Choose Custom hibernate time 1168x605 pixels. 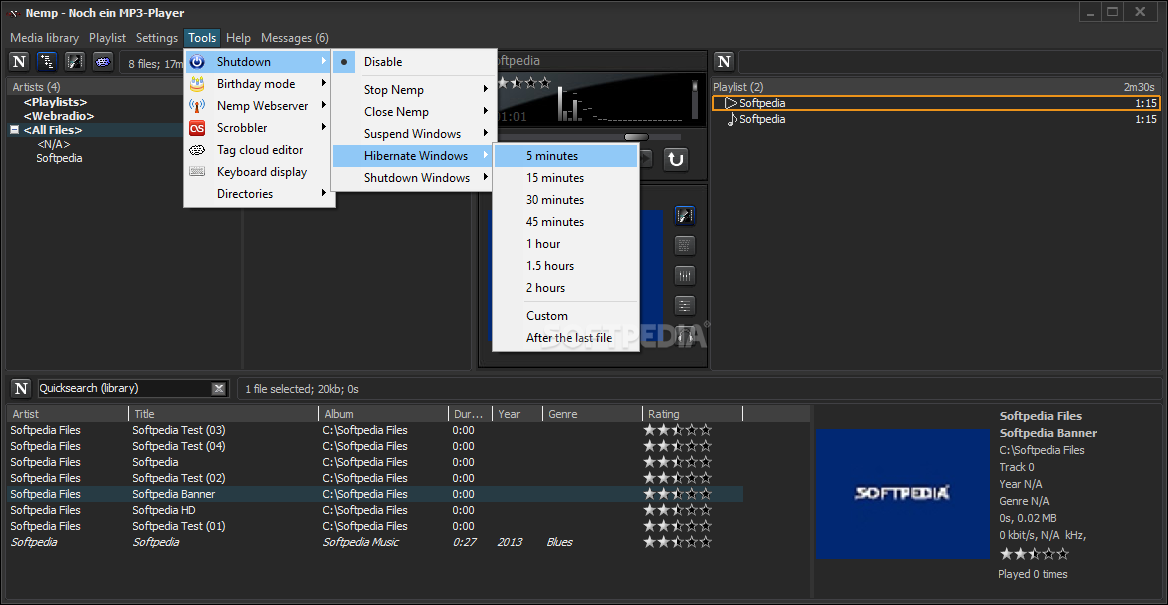pyautogui.click(x=565, y=316)
